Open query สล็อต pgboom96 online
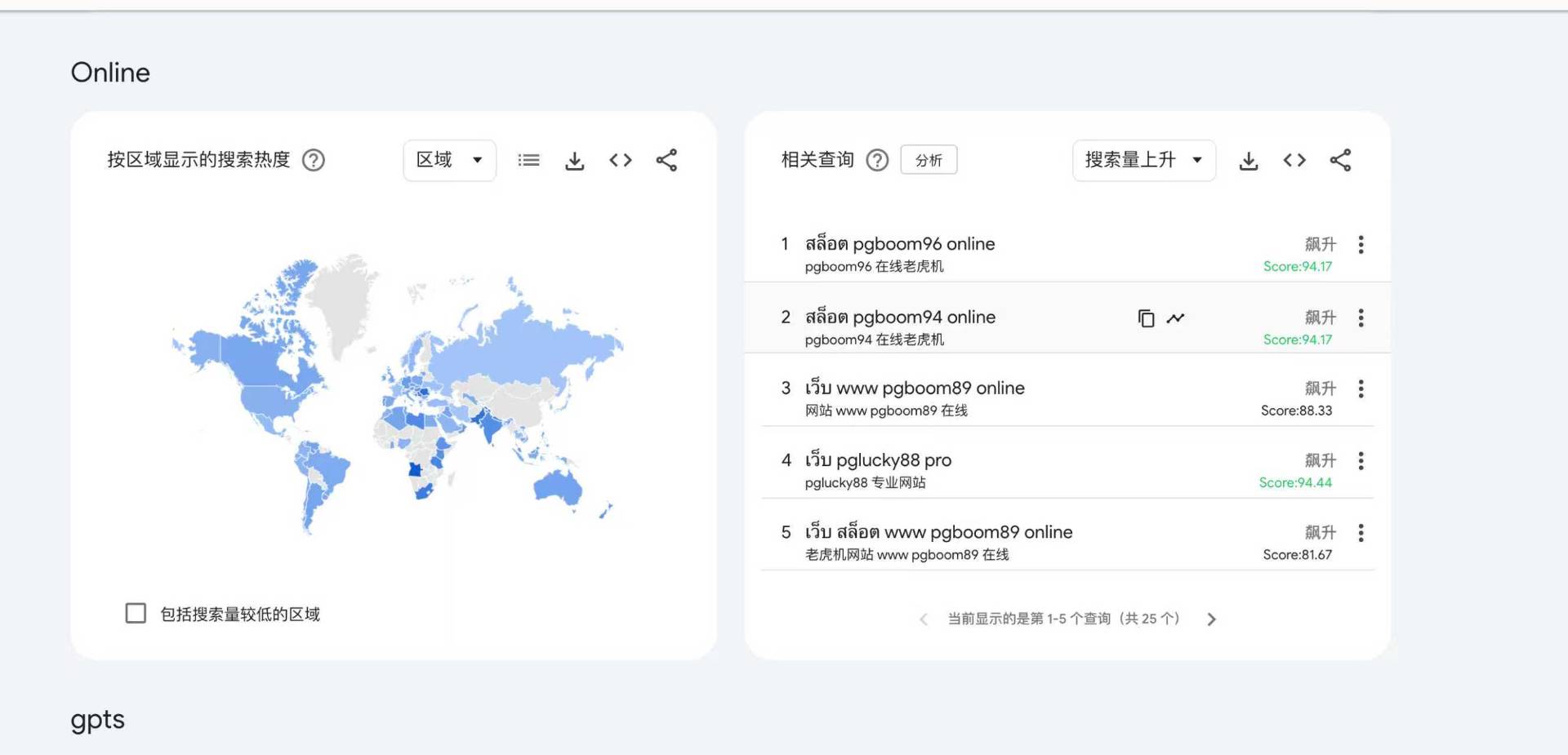This screenshot has width=1568, height=755. [x=900, y=244]
